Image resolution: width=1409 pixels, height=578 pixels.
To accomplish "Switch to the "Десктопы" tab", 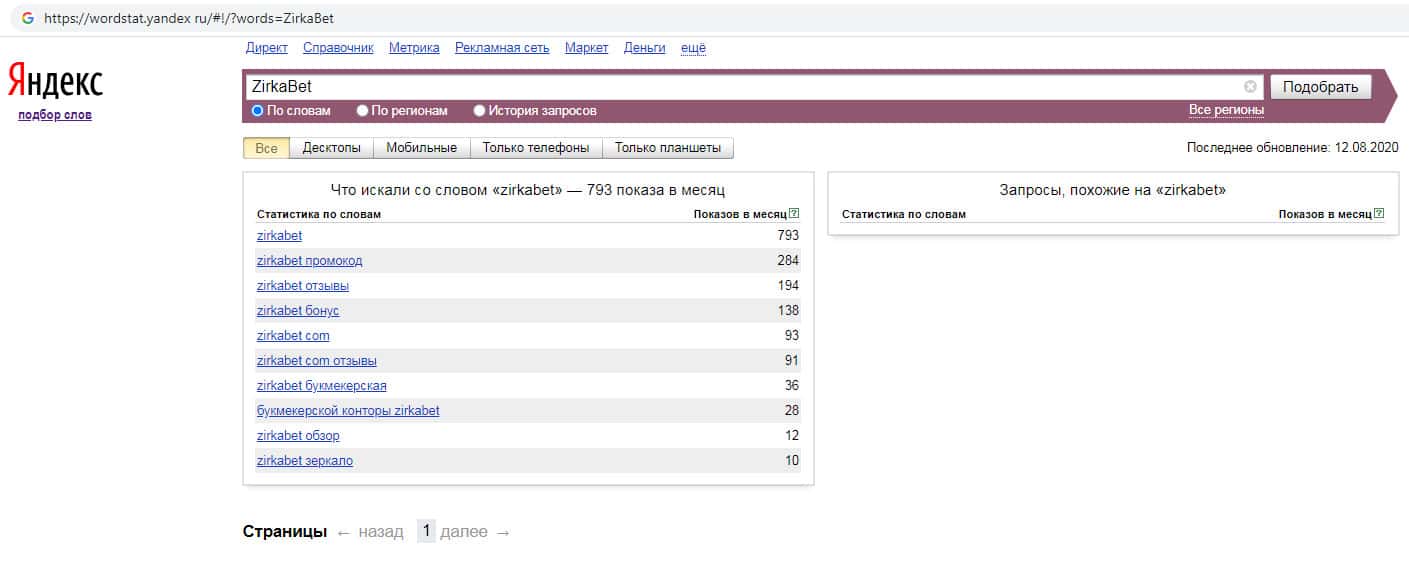I will click(x=331, y=148).
